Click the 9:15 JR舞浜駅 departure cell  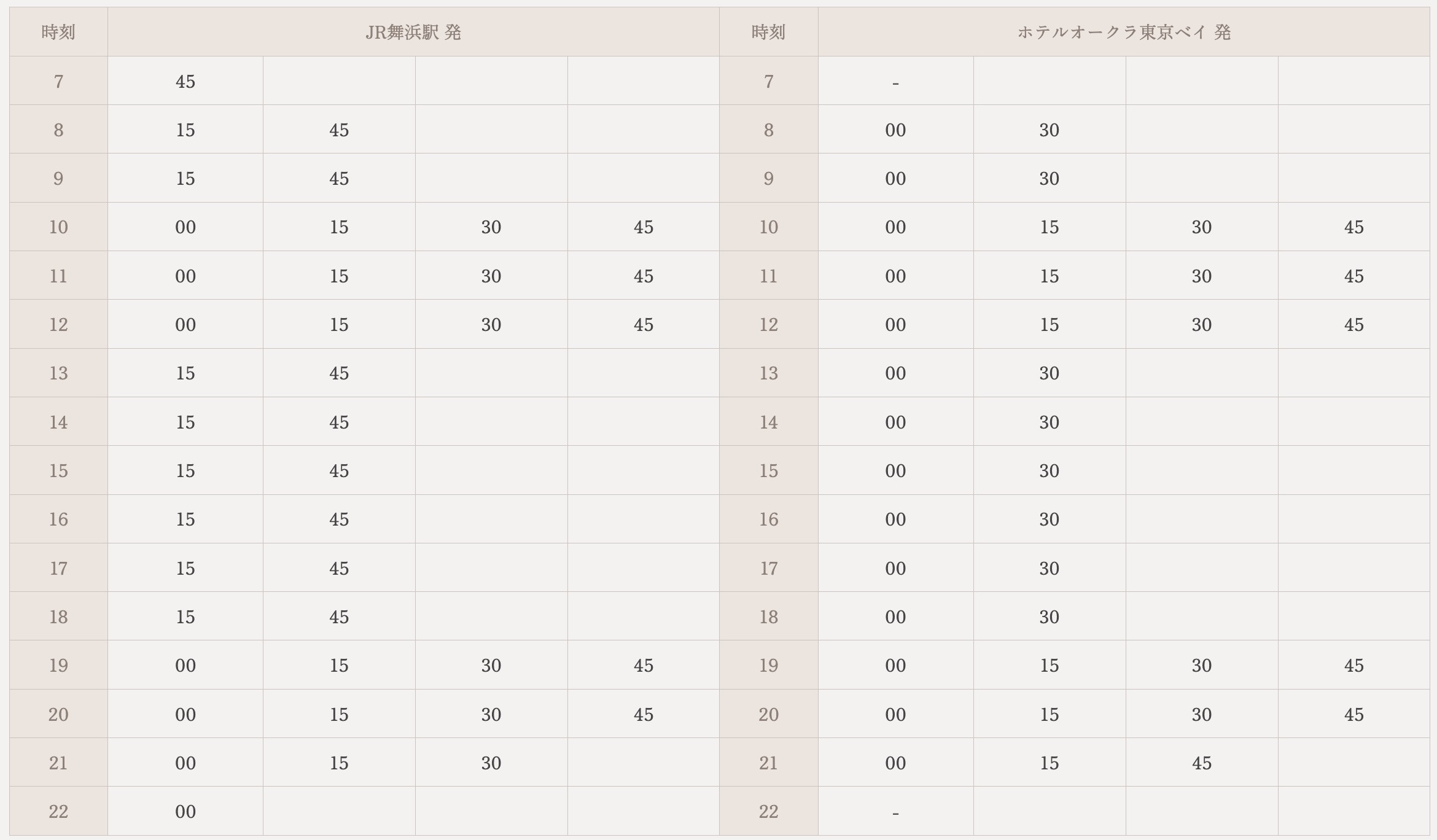pyautogui.click(x=185, y=178)
